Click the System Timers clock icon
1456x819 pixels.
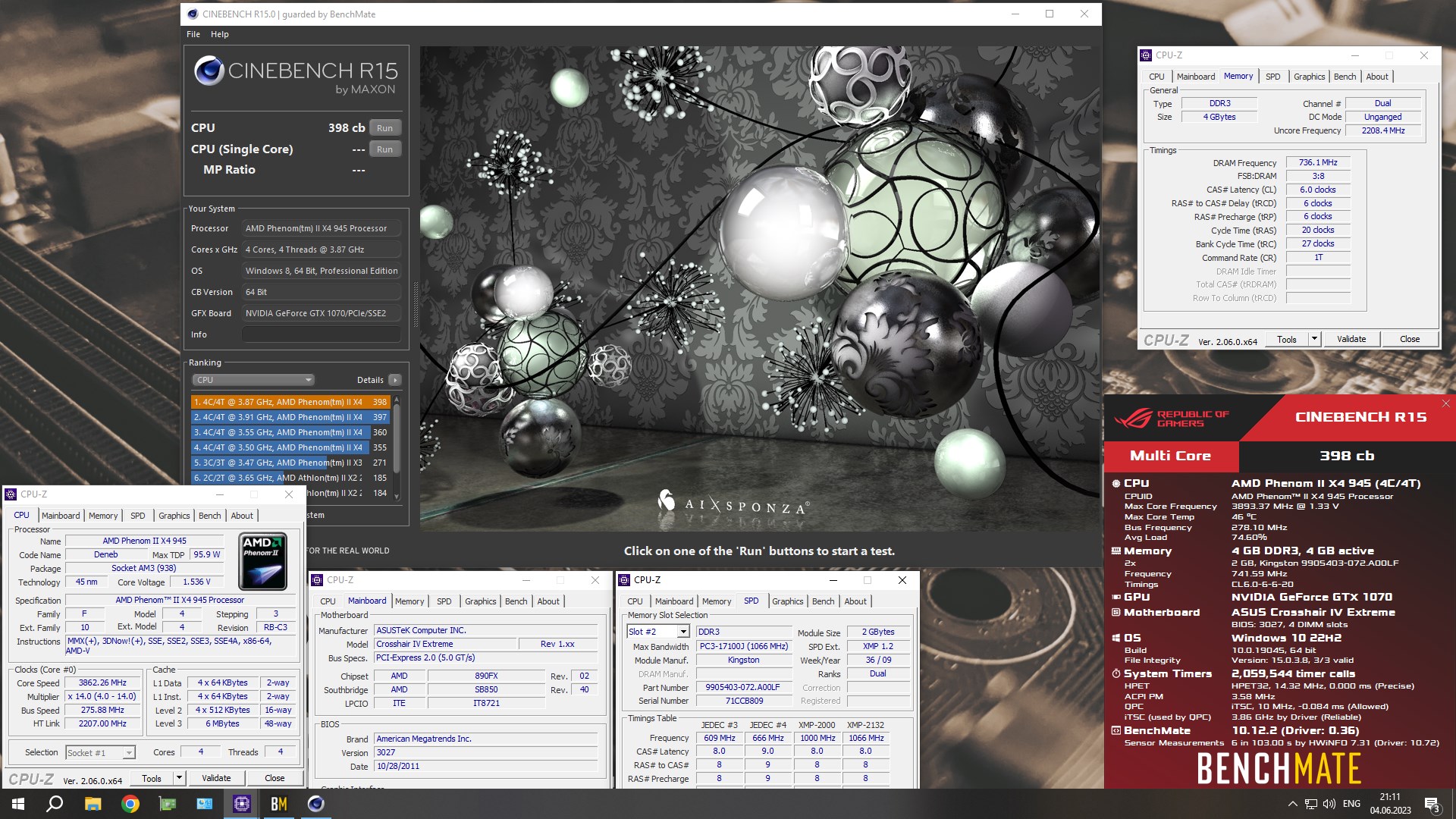[1116, 673]
